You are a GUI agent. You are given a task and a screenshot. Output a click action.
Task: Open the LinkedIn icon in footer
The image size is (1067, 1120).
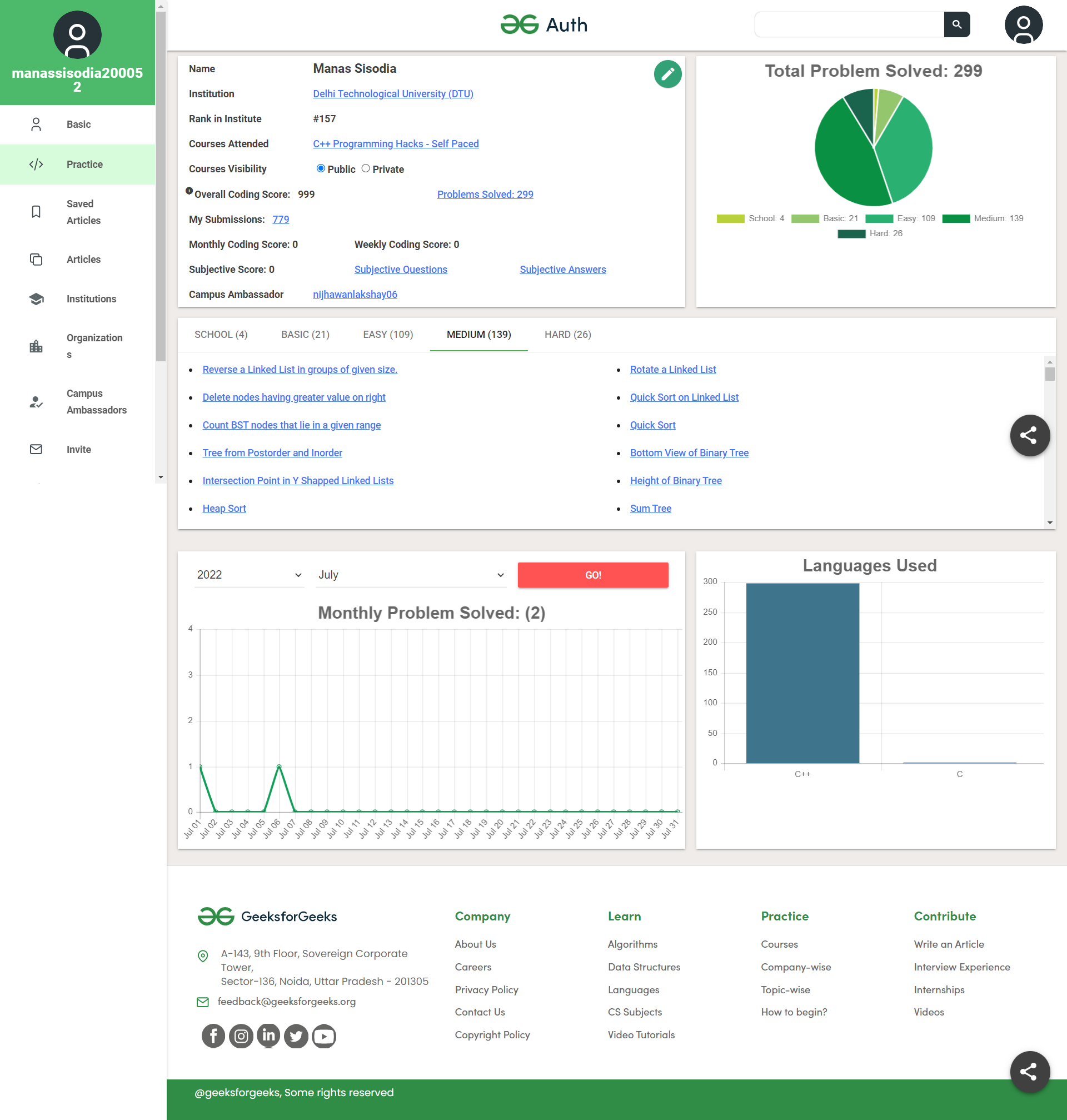point(268,1036)
